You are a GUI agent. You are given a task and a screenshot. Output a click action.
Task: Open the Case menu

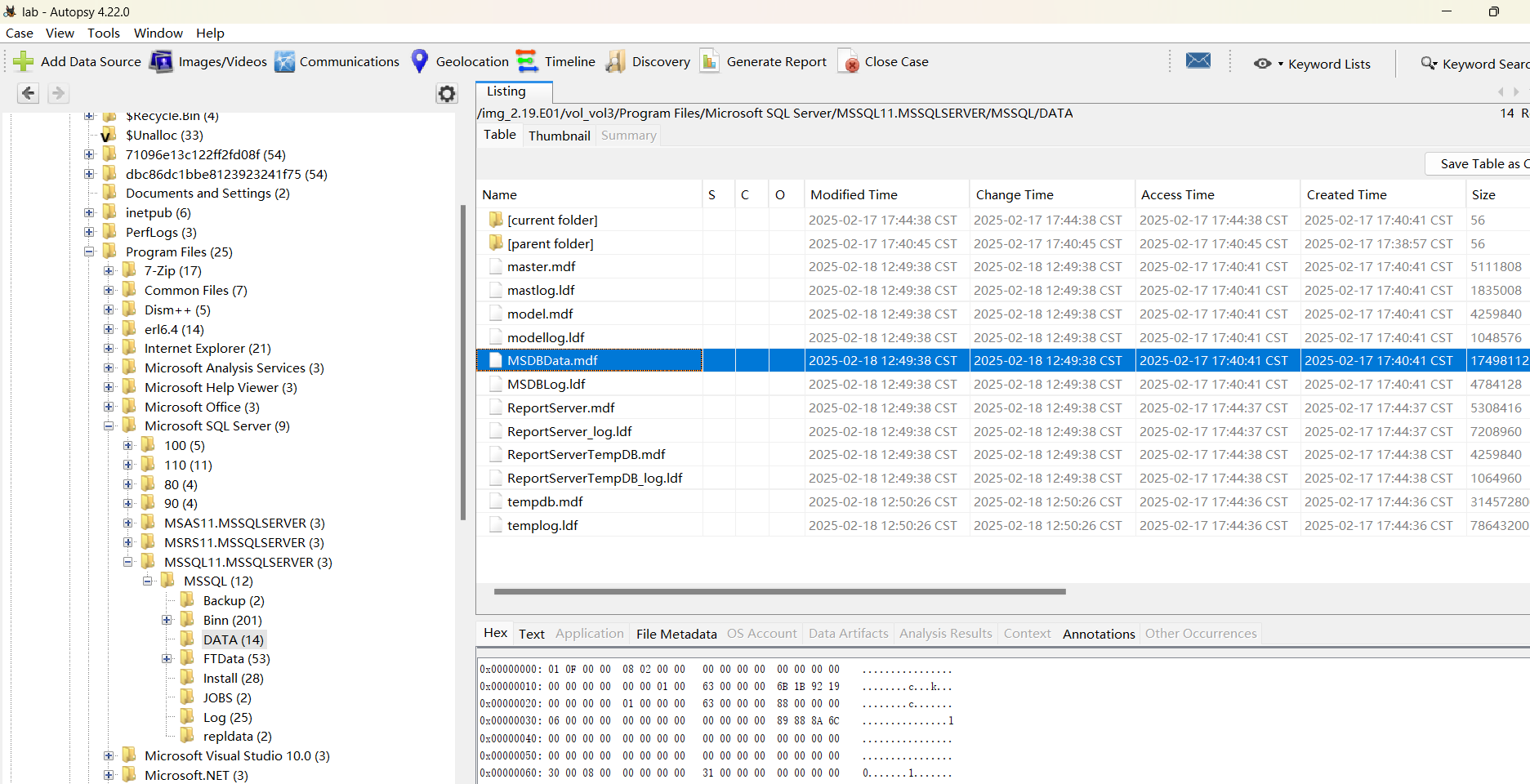(x=20, y=33)
